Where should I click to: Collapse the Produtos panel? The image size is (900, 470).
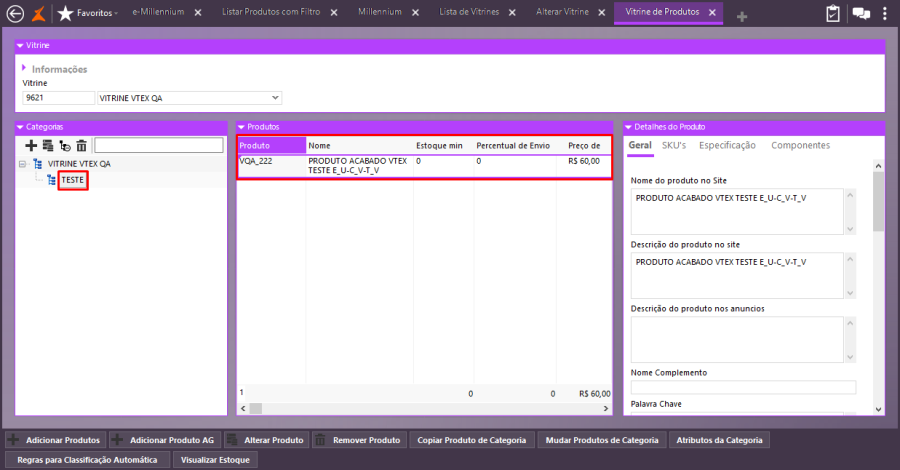(242, 127)
